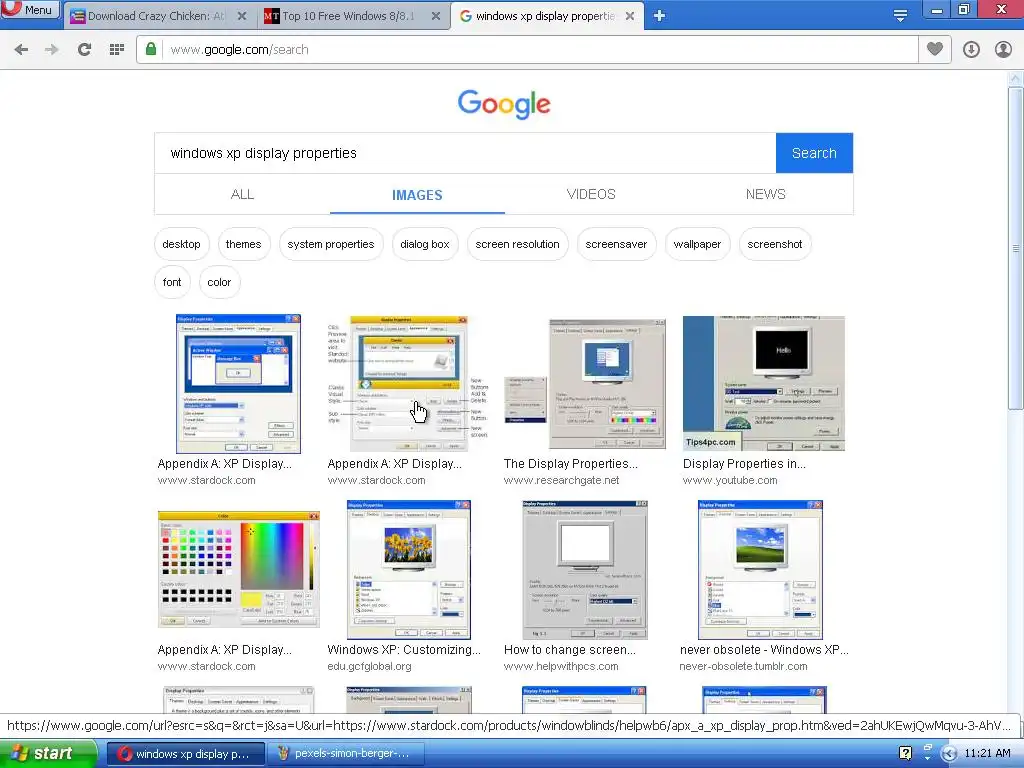Click www.researchgate.net source text
This screenshot has width=1024, height=768.
point(561,481)
